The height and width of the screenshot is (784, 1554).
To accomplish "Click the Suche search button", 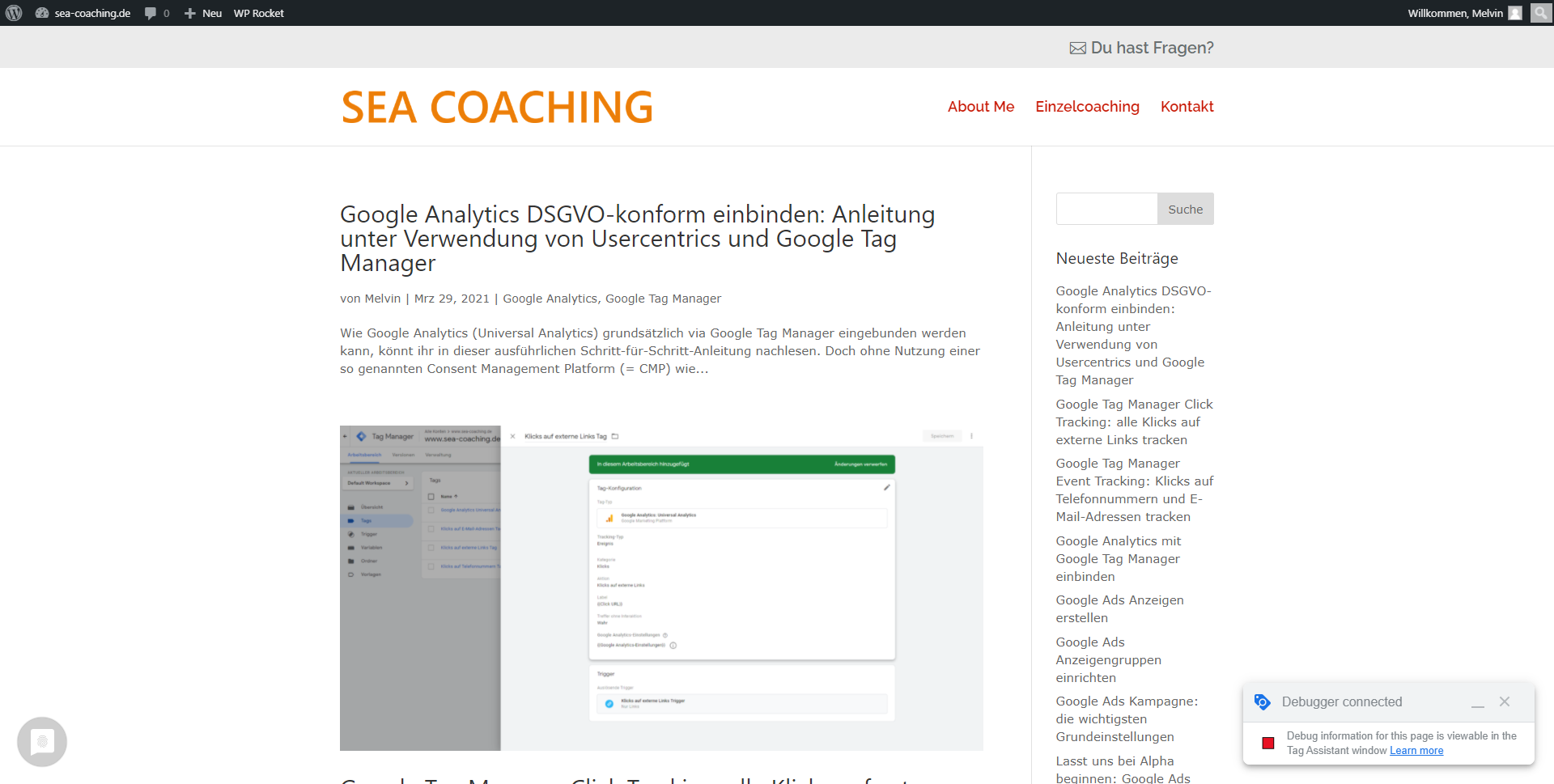I will point(1185,209).
